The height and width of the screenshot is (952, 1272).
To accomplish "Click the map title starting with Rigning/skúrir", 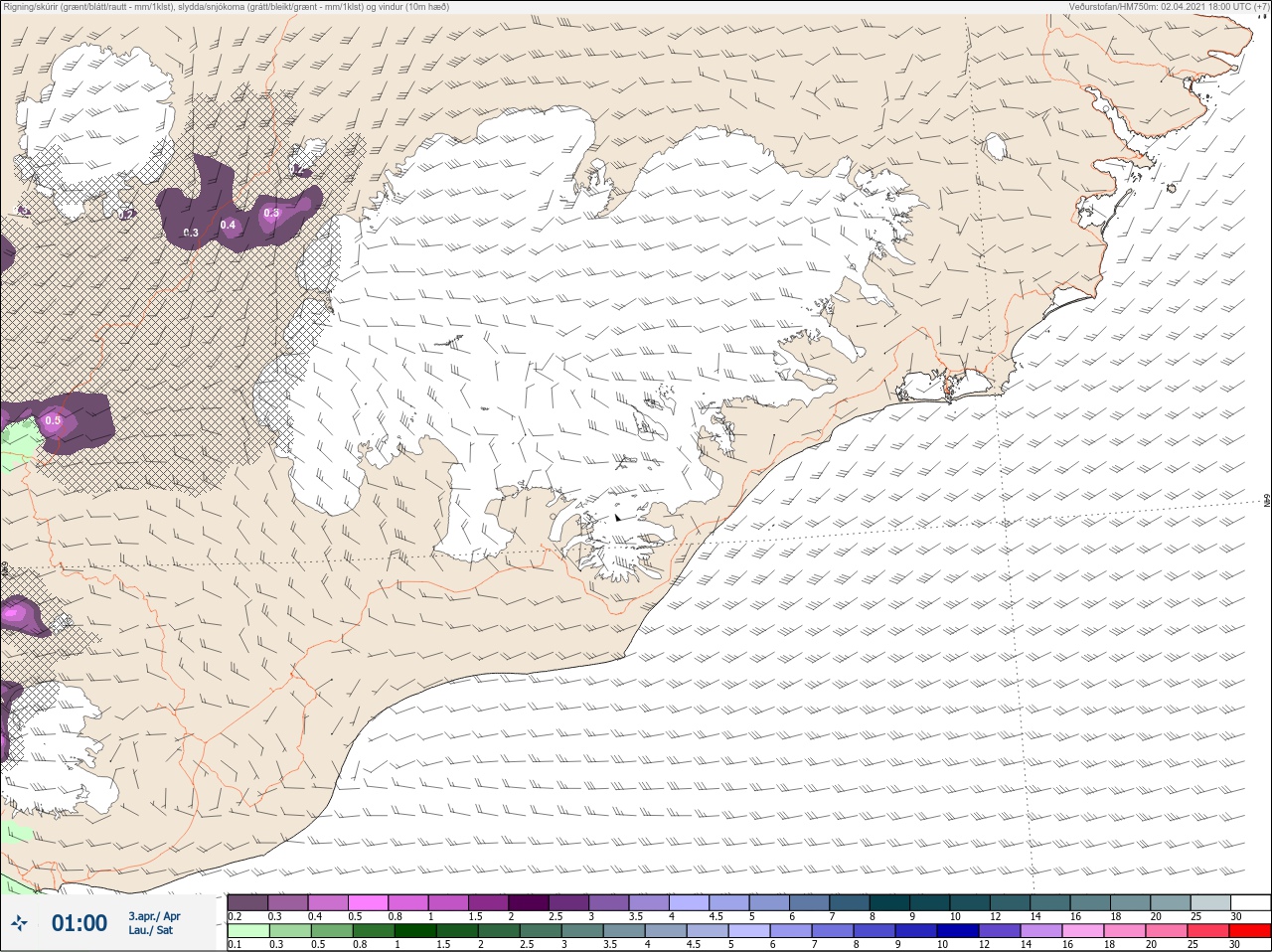I will [x=226, y=7].
